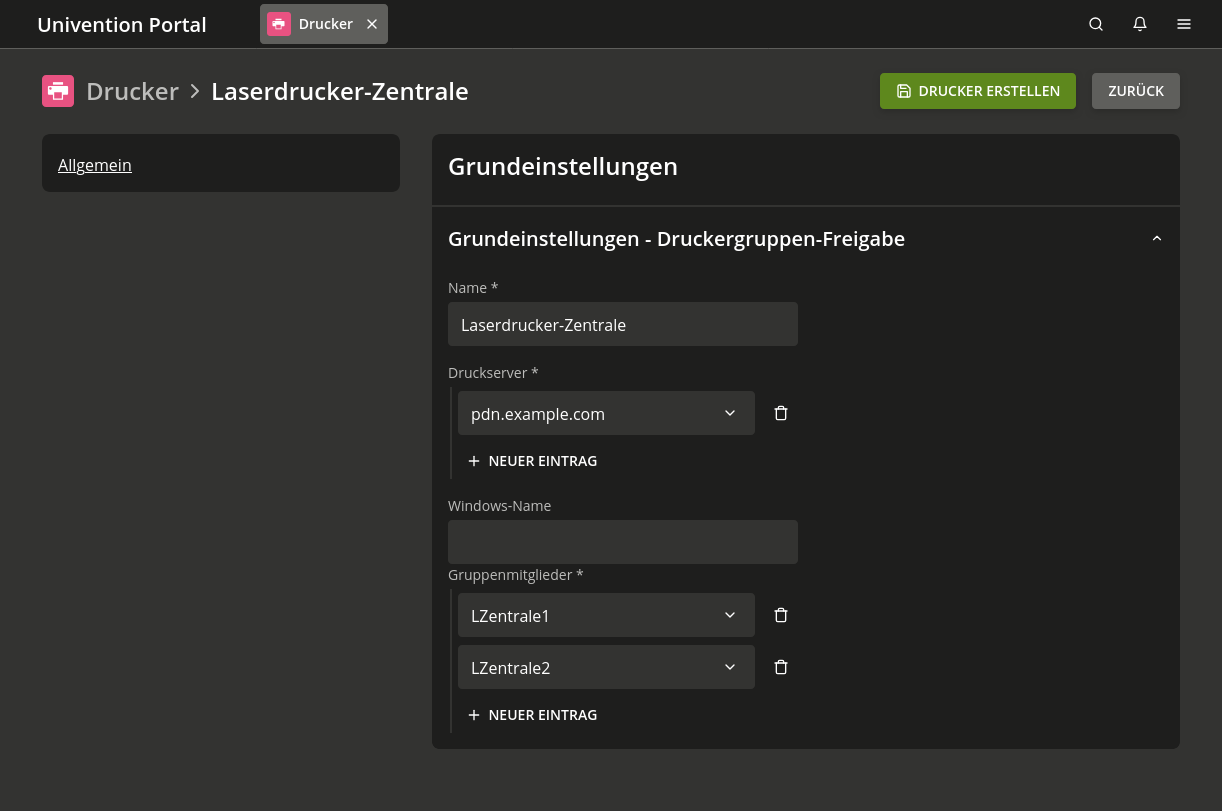Click the Drucker Erstellen button

pyautogui.click(x=977, y=91)
